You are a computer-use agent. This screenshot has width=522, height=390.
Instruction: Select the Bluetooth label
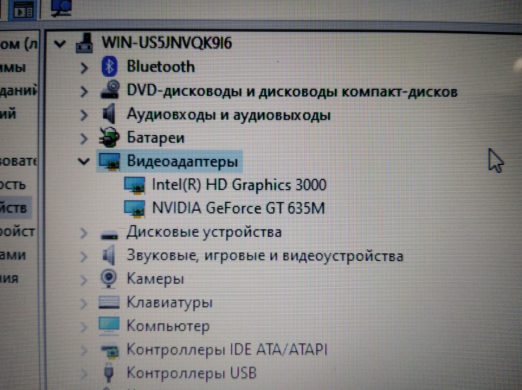coord(161,66)
